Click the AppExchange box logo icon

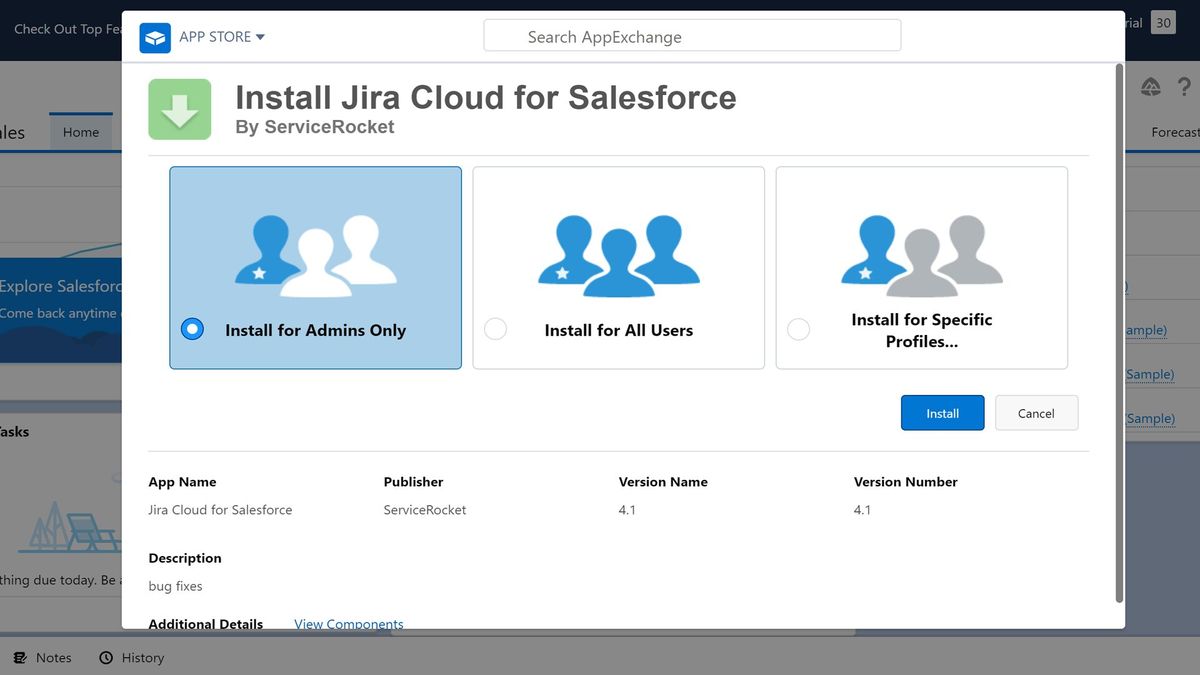(154, 37)
